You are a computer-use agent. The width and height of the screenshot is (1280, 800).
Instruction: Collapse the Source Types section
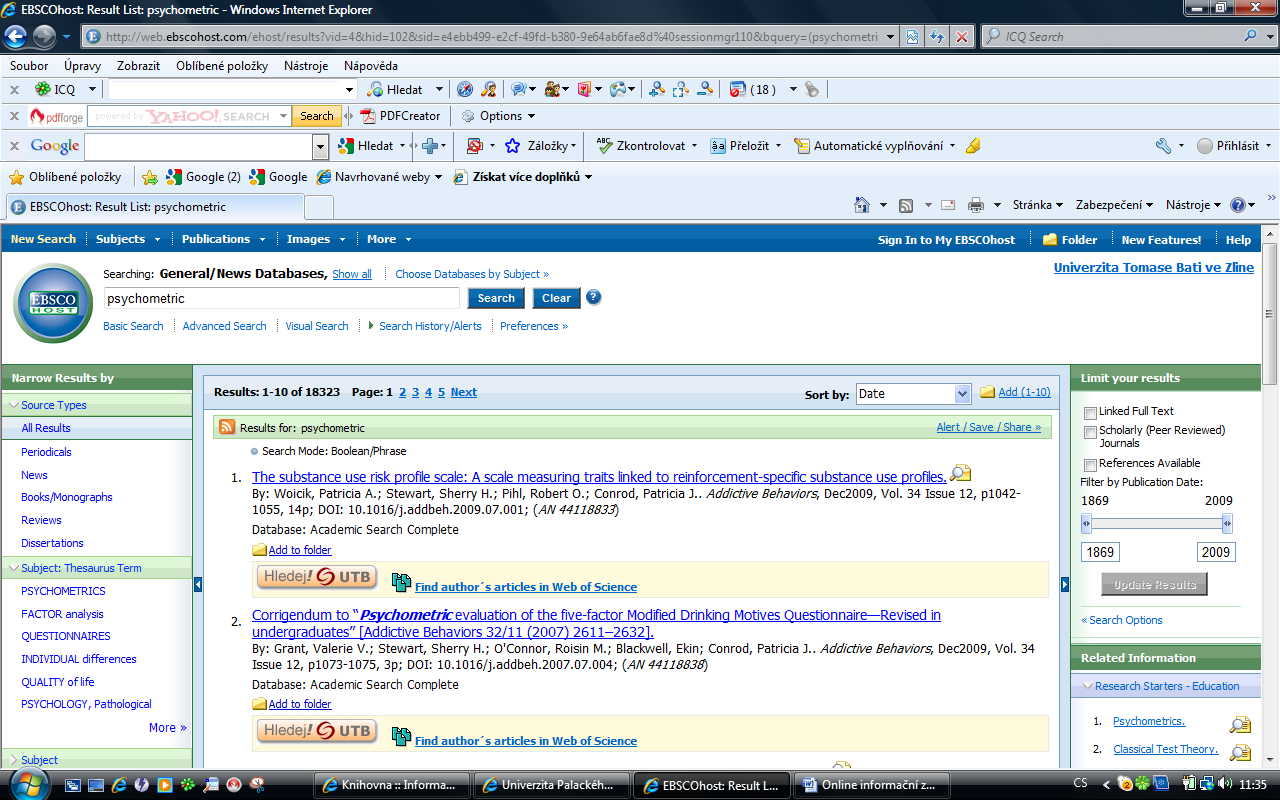(13, 405)
